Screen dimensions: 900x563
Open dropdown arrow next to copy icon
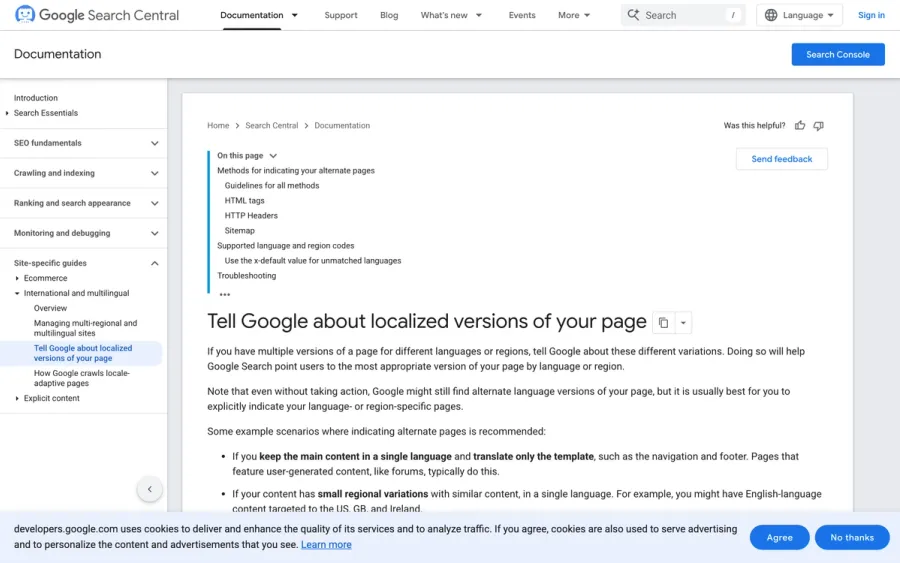[683, 323]
